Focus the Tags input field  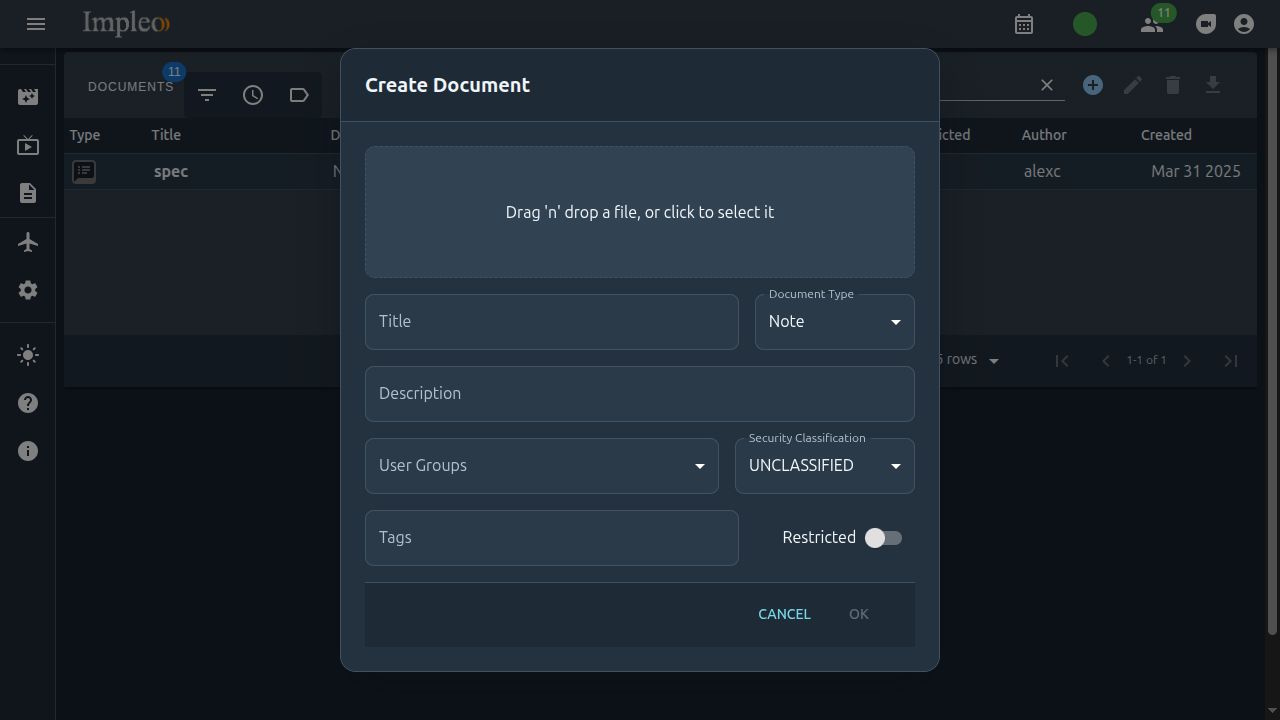(x=552, y=538)
